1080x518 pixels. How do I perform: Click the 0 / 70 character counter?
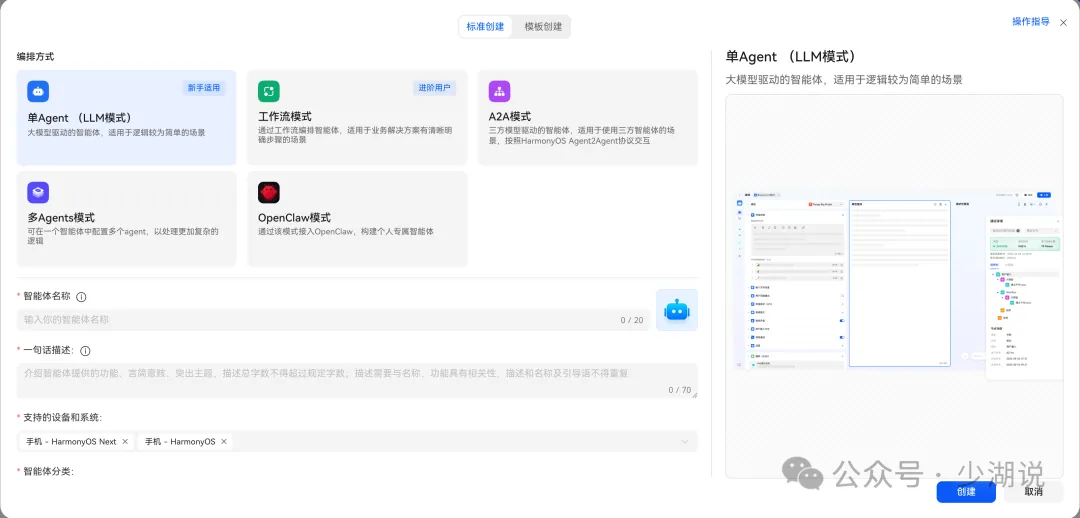click(680, 390)
